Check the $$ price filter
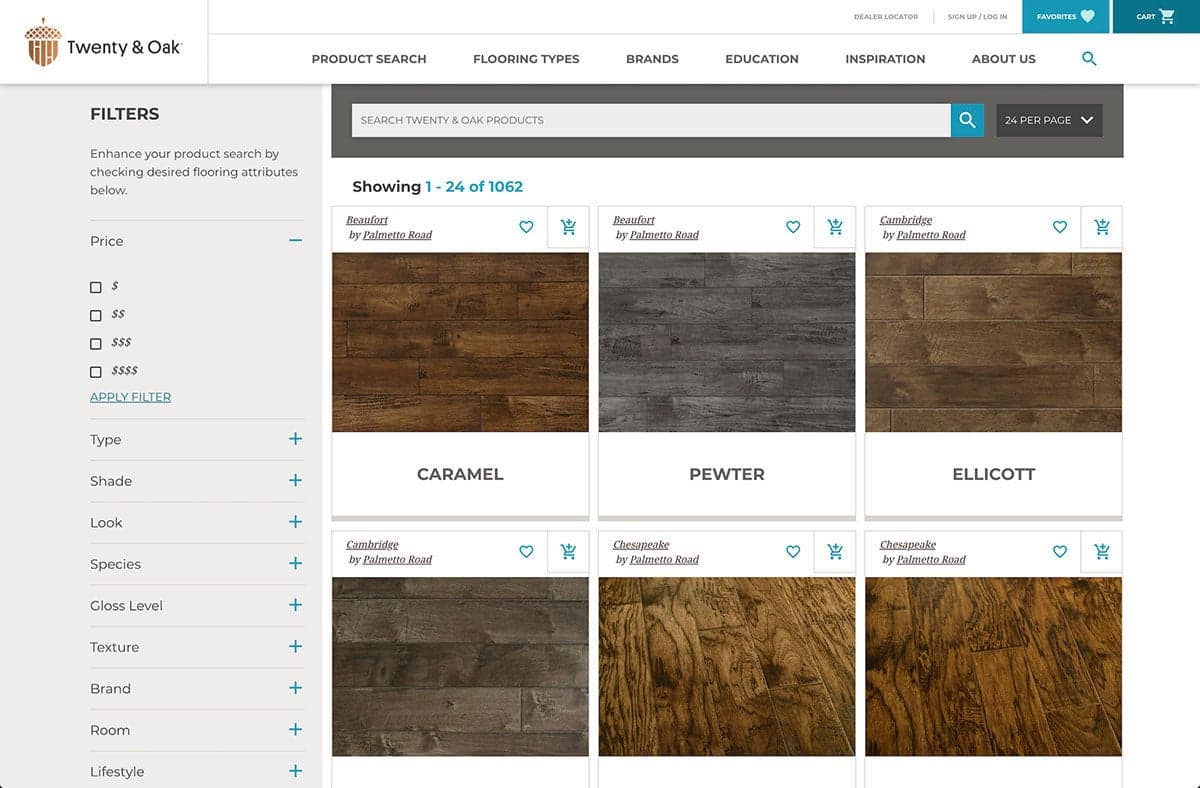 96,315
